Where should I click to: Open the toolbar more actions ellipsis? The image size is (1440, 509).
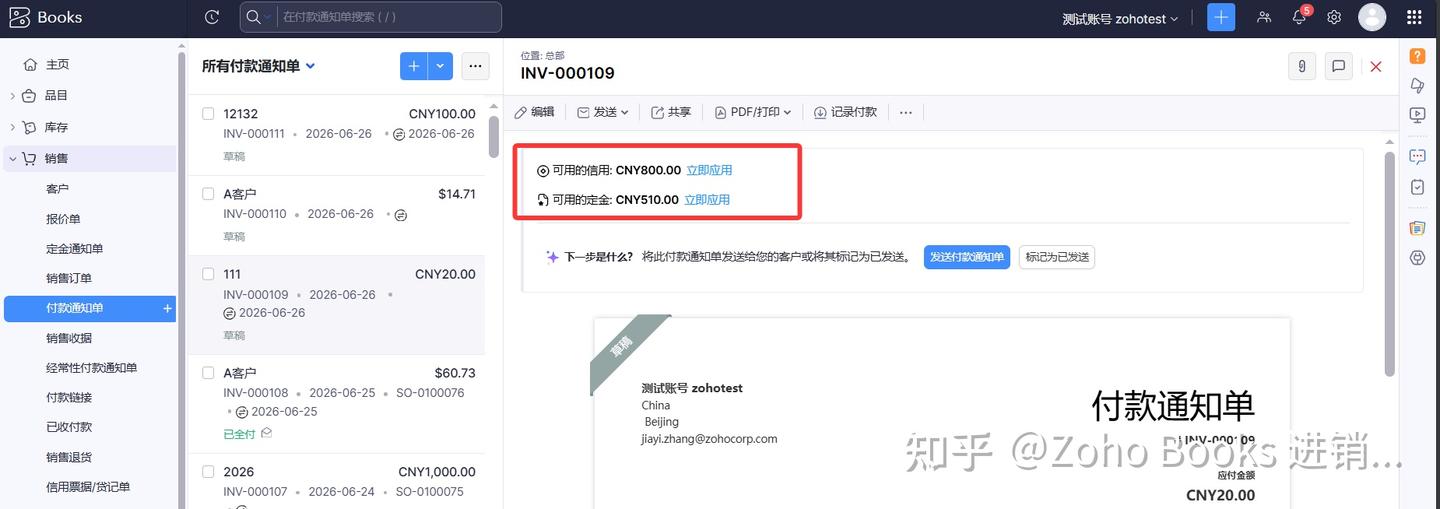coord(906,113)
